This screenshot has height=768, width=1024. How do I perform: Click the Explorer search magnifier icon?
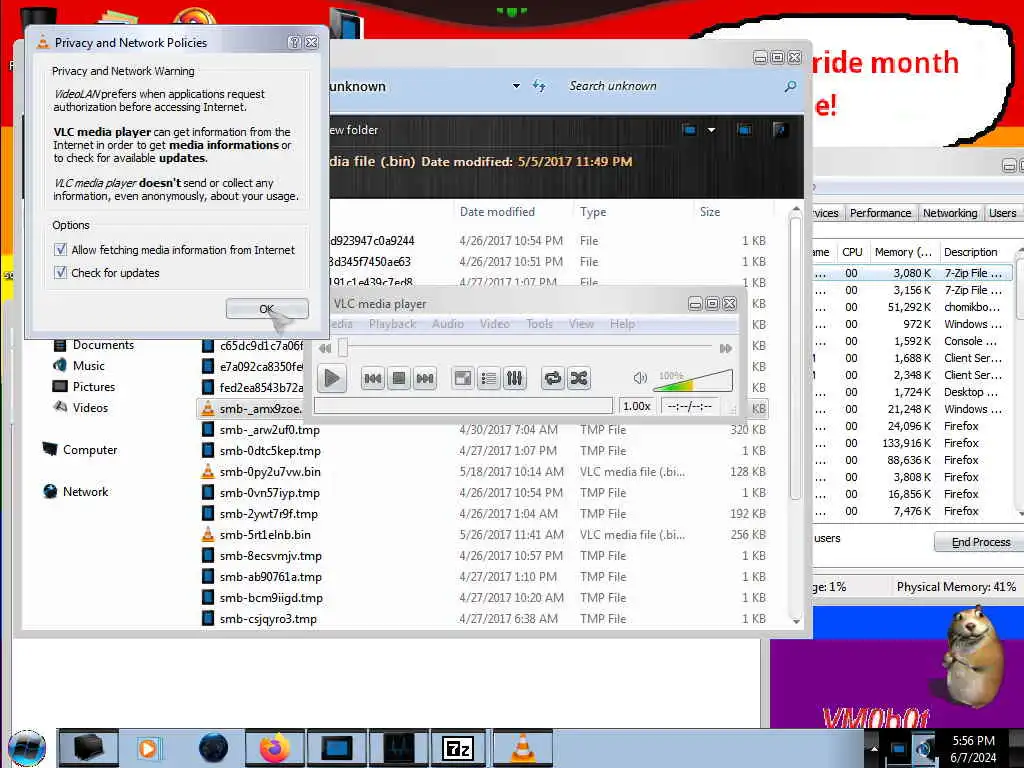pos(790,86)
